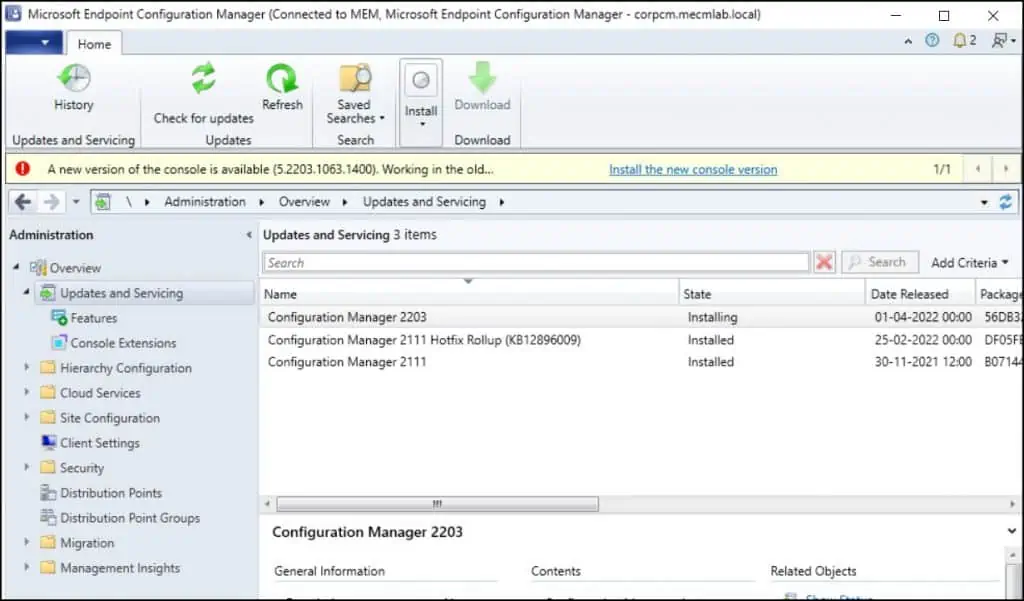The image size is (1024, 601).
Task: Expand the Management Insights folder
Action: 27,568
